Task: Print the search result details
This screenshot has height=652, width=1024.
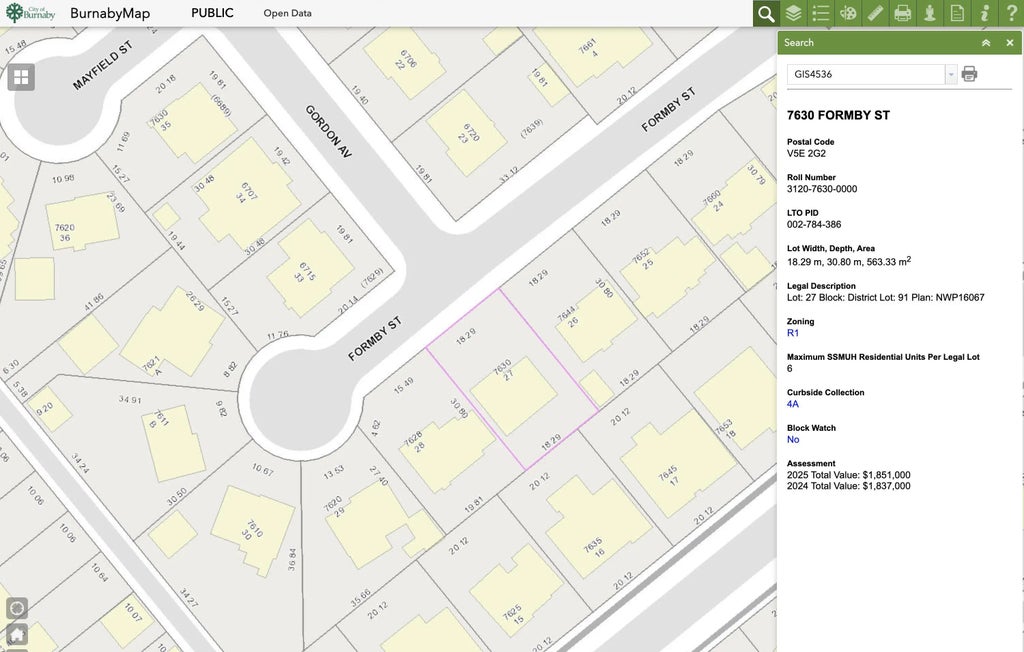Action: tap(969, 74)
